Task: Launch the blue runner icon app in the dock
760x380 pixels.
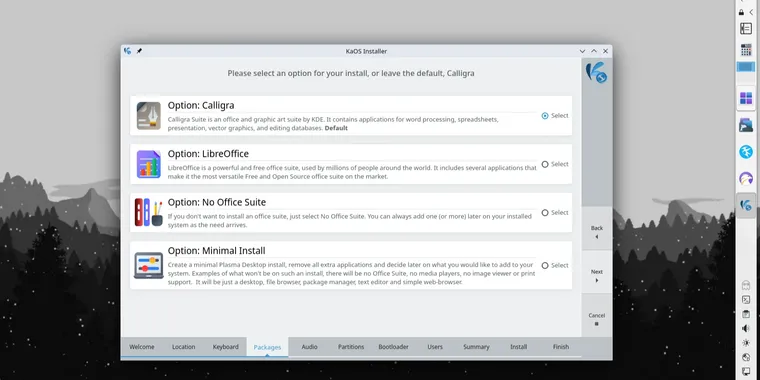Action: pos(746,152)
